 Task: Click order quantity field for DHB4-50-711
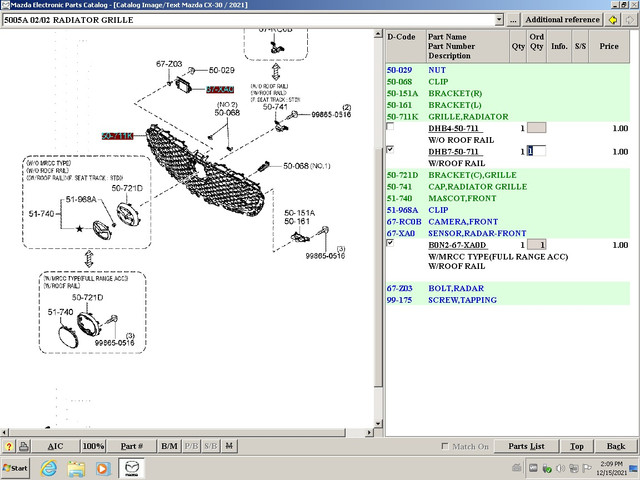click(536, 128)
